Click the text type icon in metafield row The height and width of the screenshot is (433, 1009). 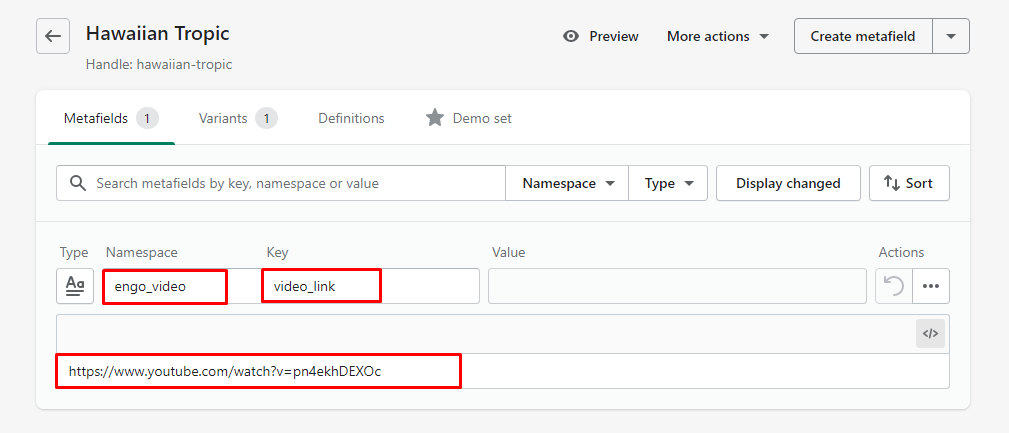click(75, 286)
